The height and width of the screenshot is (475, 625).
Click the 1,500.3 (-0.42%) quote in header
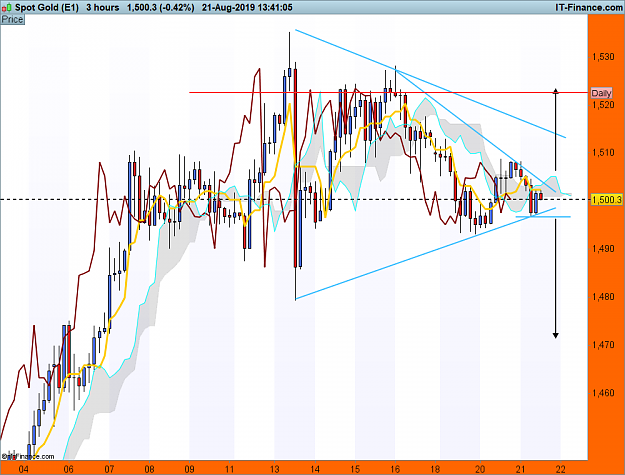tap(161, 7)
